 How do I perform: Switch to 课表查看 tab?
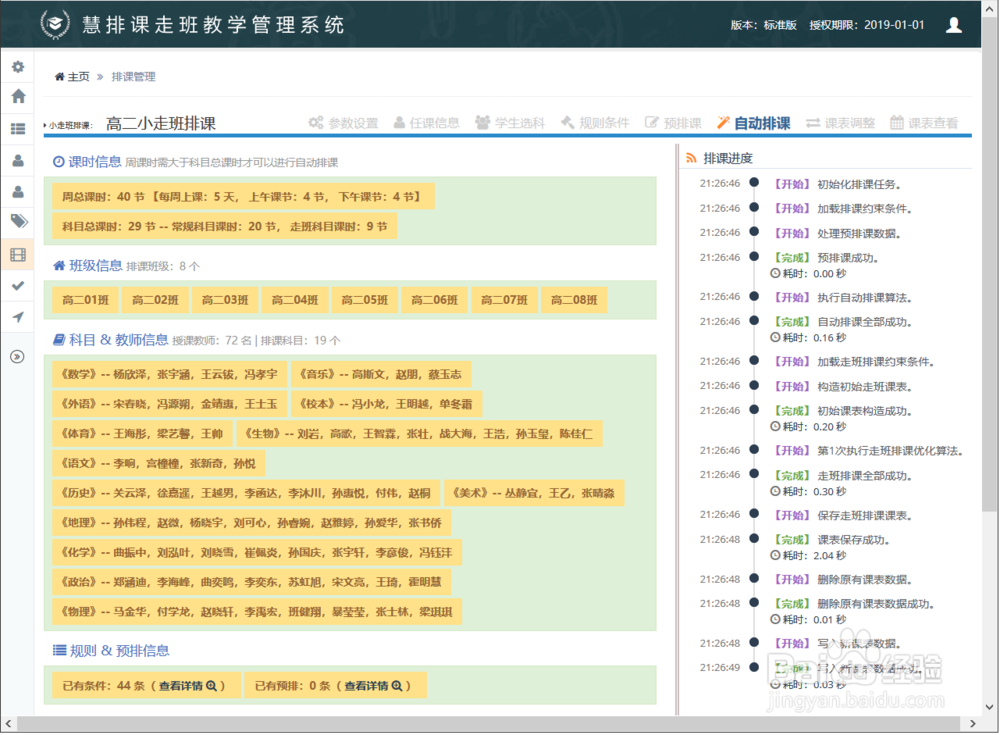[924, 123]
